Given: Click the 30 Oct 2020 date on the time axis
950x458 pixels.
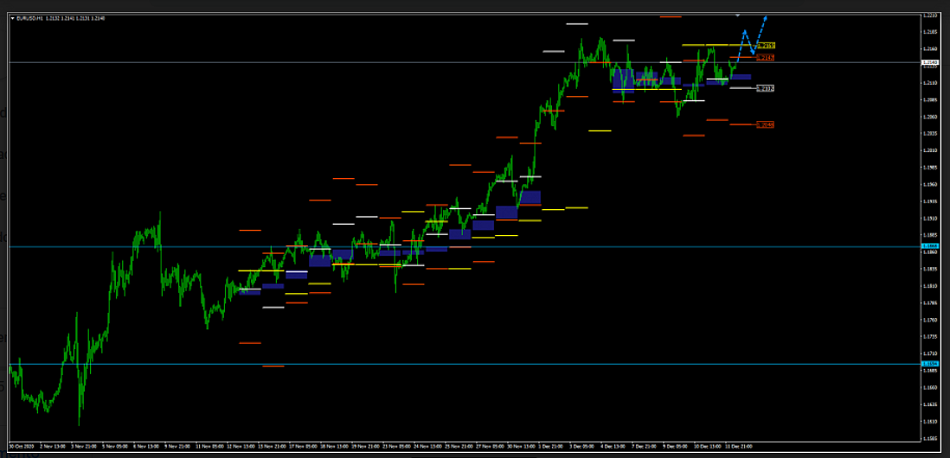Looking at the screenshot, I should pyautogui.click(x=22, y=446).
